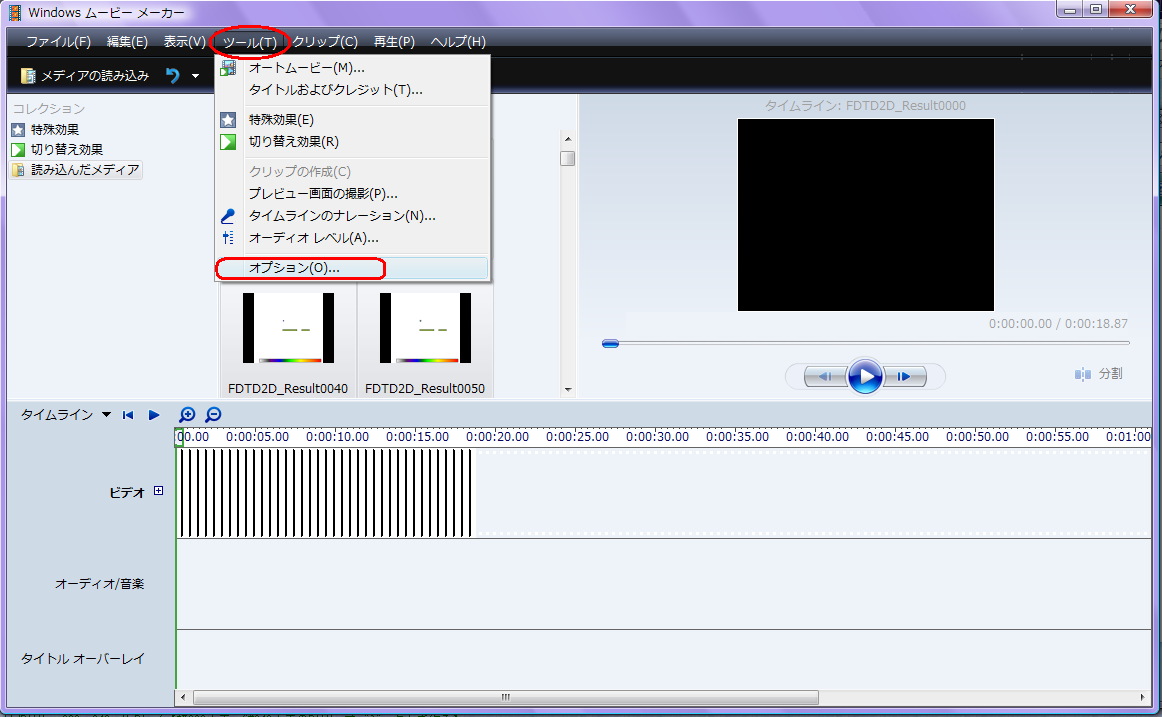Open the 再生(P) menu
Viewport: 1162px width, 717px height.
tap(394, 42)
